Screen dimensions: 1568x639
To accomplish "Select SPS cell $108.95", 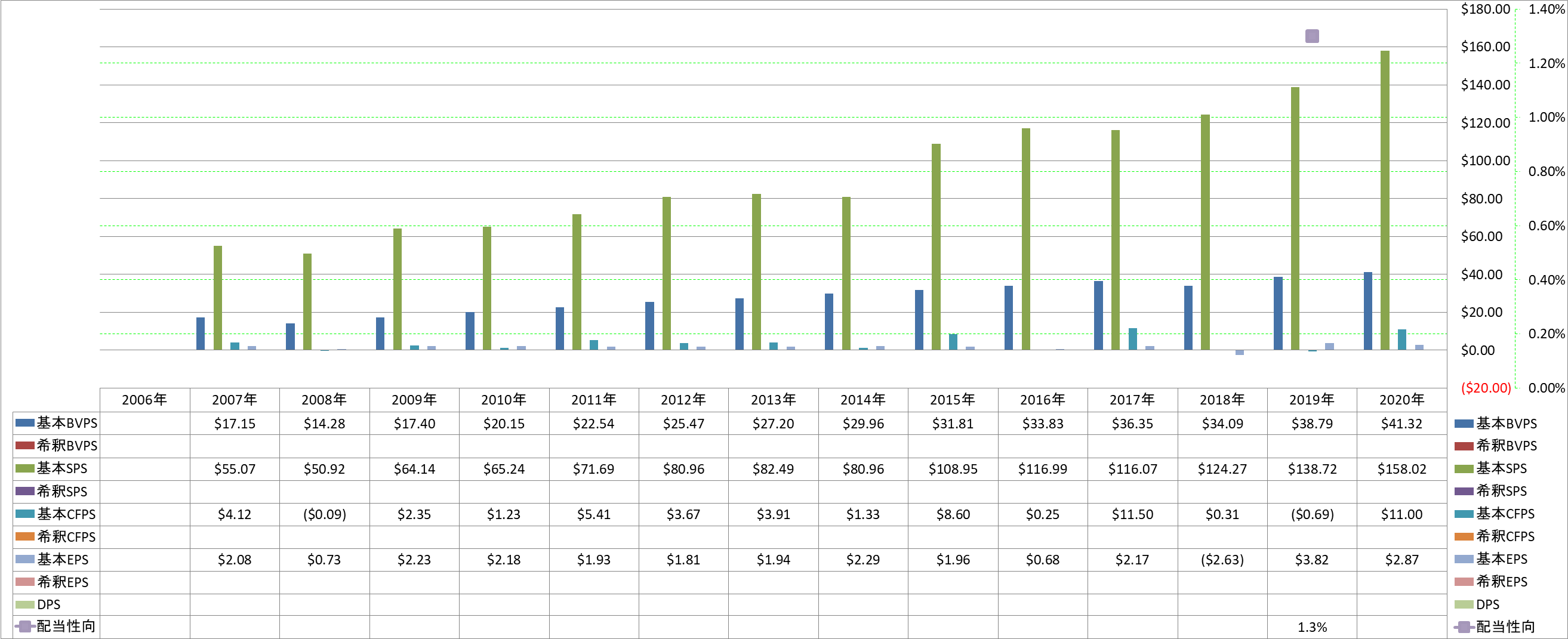I will 953,469.
